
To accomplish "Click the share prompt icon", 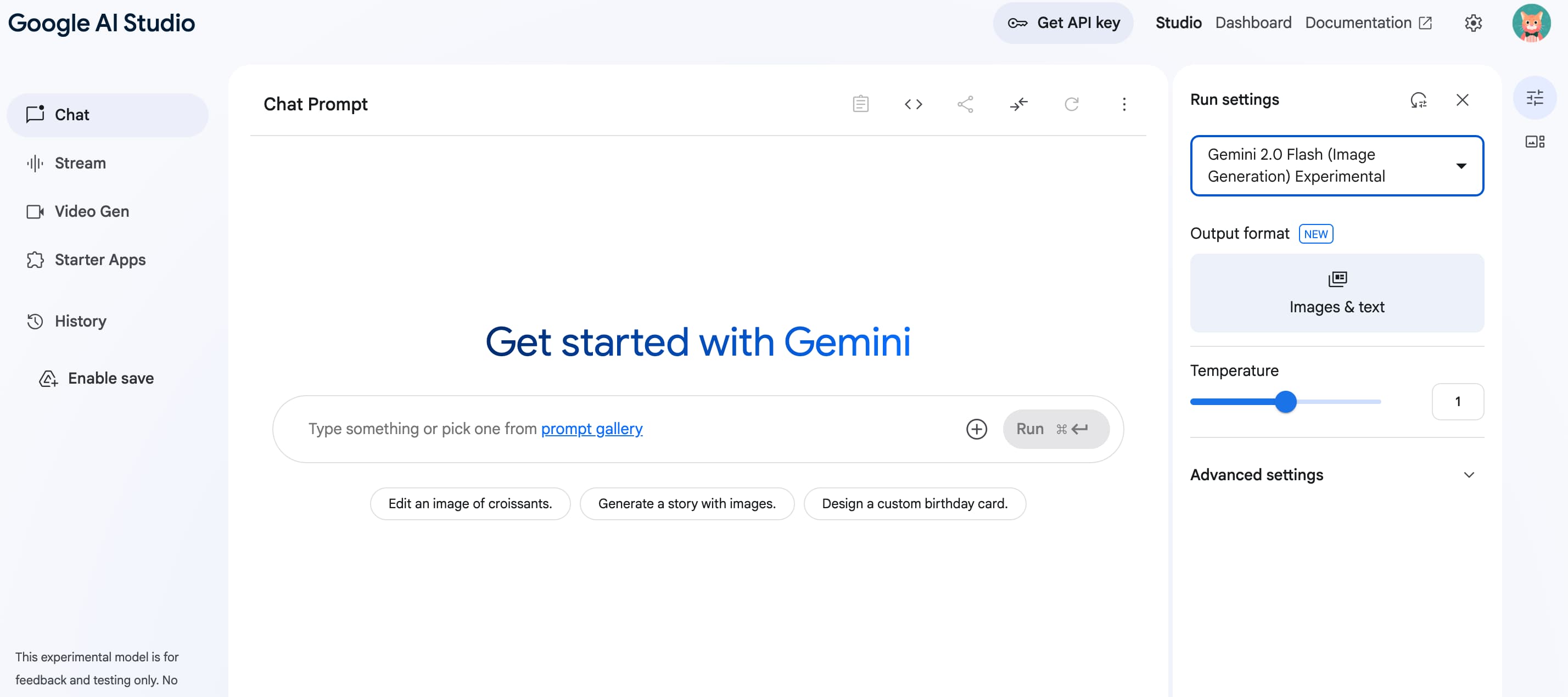I will coord(965,104).
